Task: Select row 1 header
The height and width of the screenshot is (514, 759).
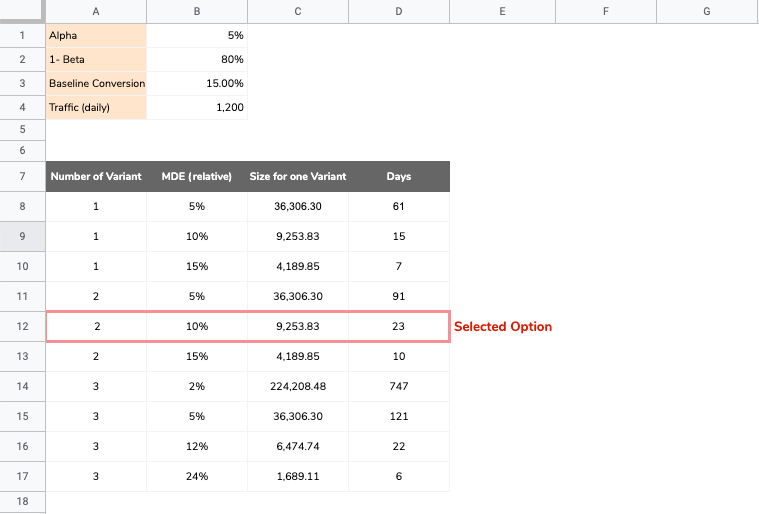Action: [22, 35]
